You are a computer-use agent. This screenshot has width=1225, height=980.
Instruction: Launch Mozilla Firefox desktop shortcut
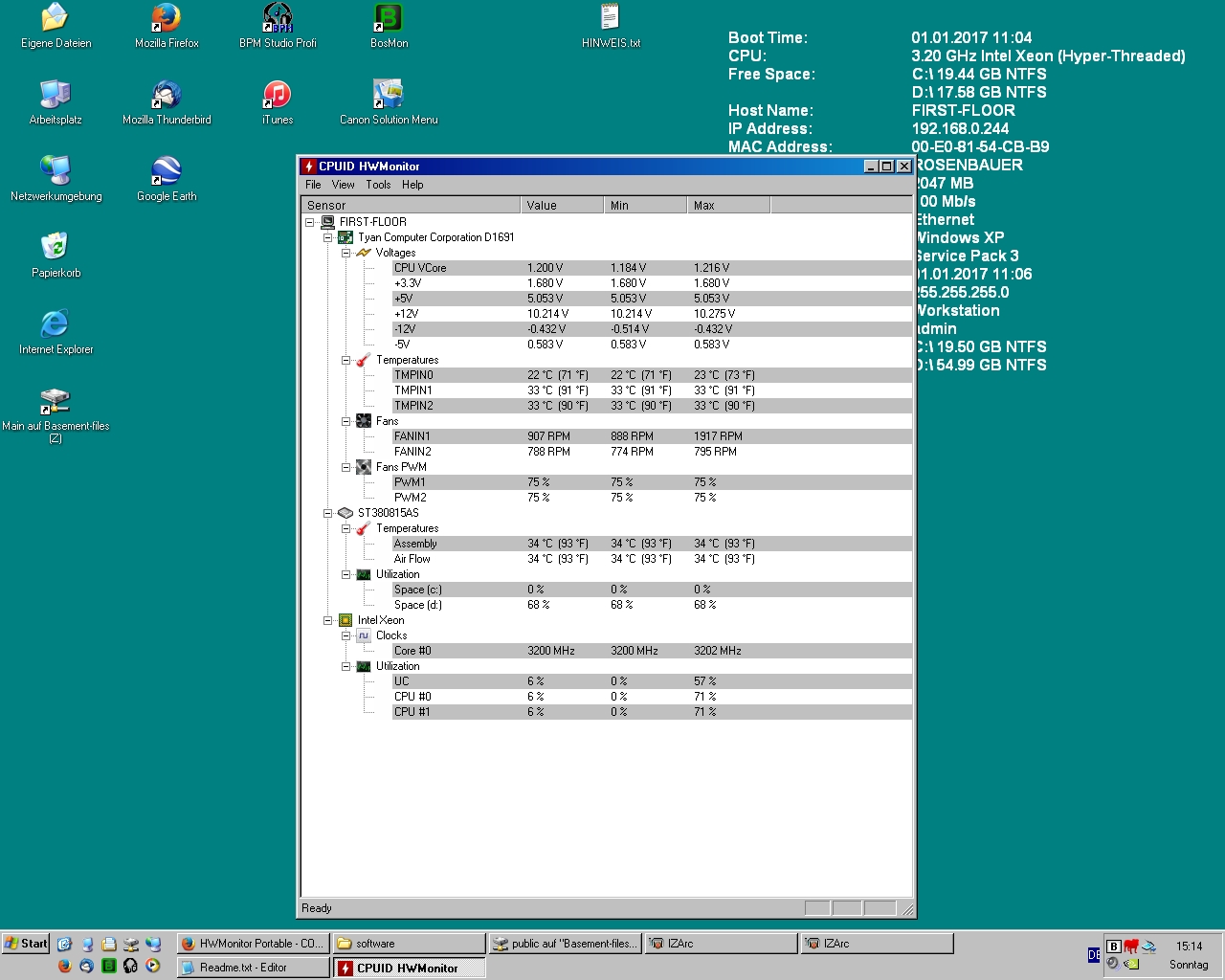tap(167, 25)
